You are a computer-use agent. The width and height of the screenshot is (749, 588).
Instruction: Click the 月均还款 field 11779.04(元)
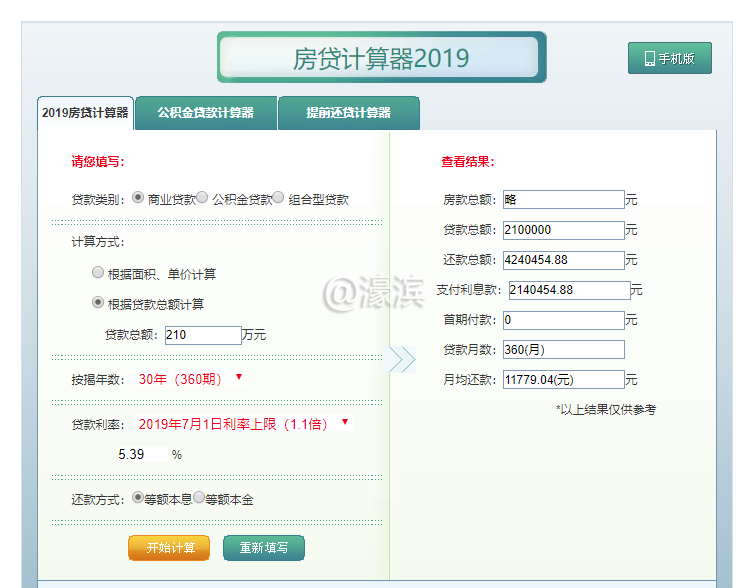(564, 380)
